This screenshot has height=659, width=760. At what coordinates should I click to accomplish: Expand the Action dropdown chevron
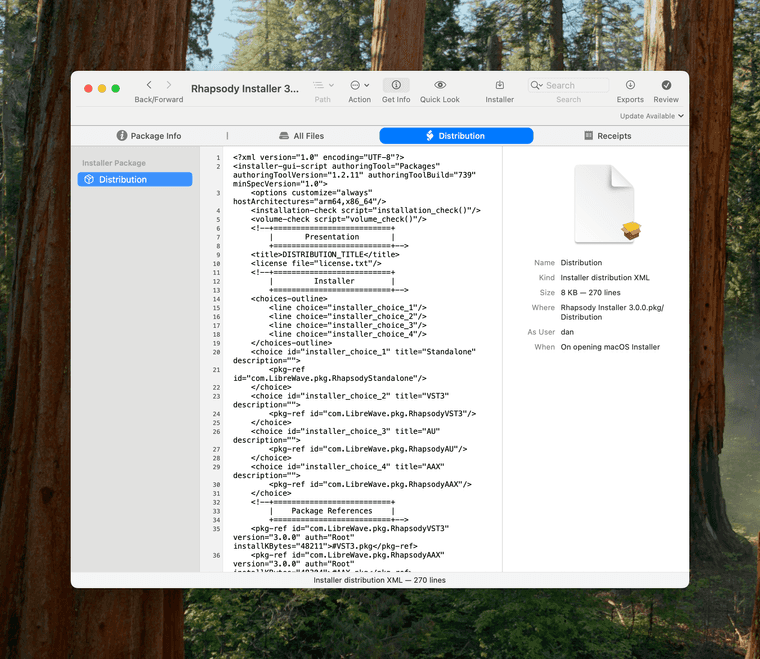367,85
